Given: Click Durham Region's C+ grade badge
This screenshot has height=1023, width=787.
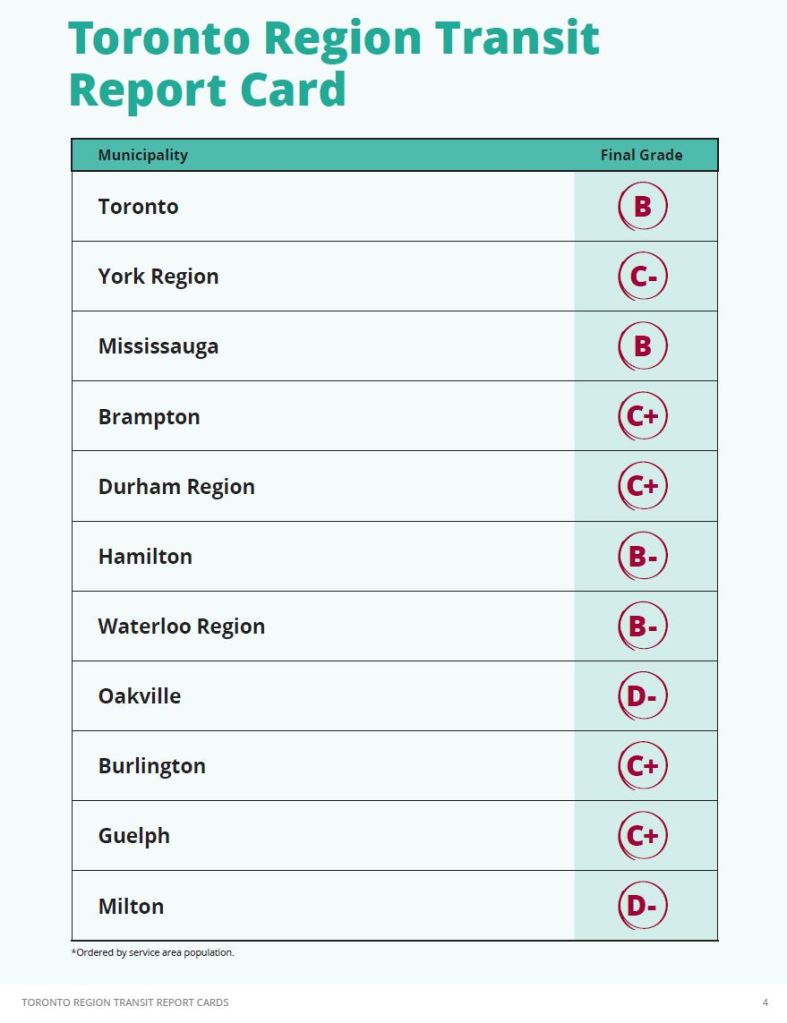Looking at the screenshot, I should click(642, 487).
